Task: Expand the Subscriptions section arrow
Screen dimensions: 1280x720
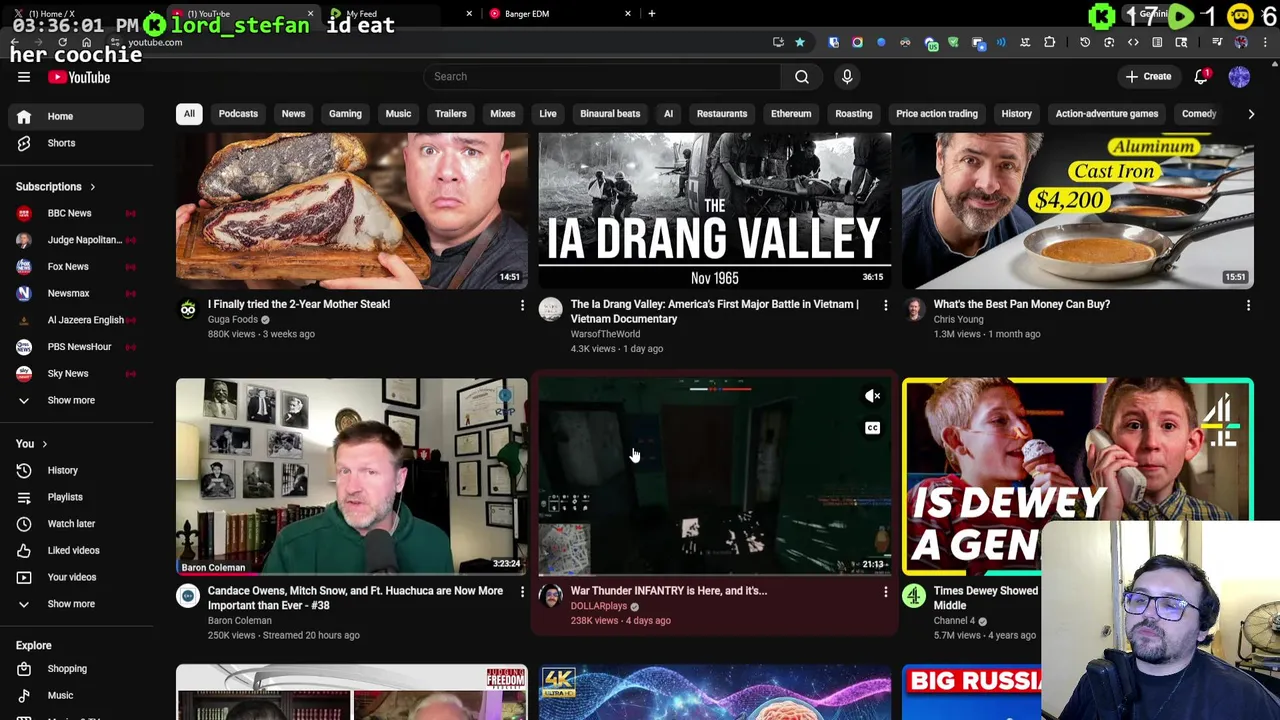Action: click(x=92, y=187)
